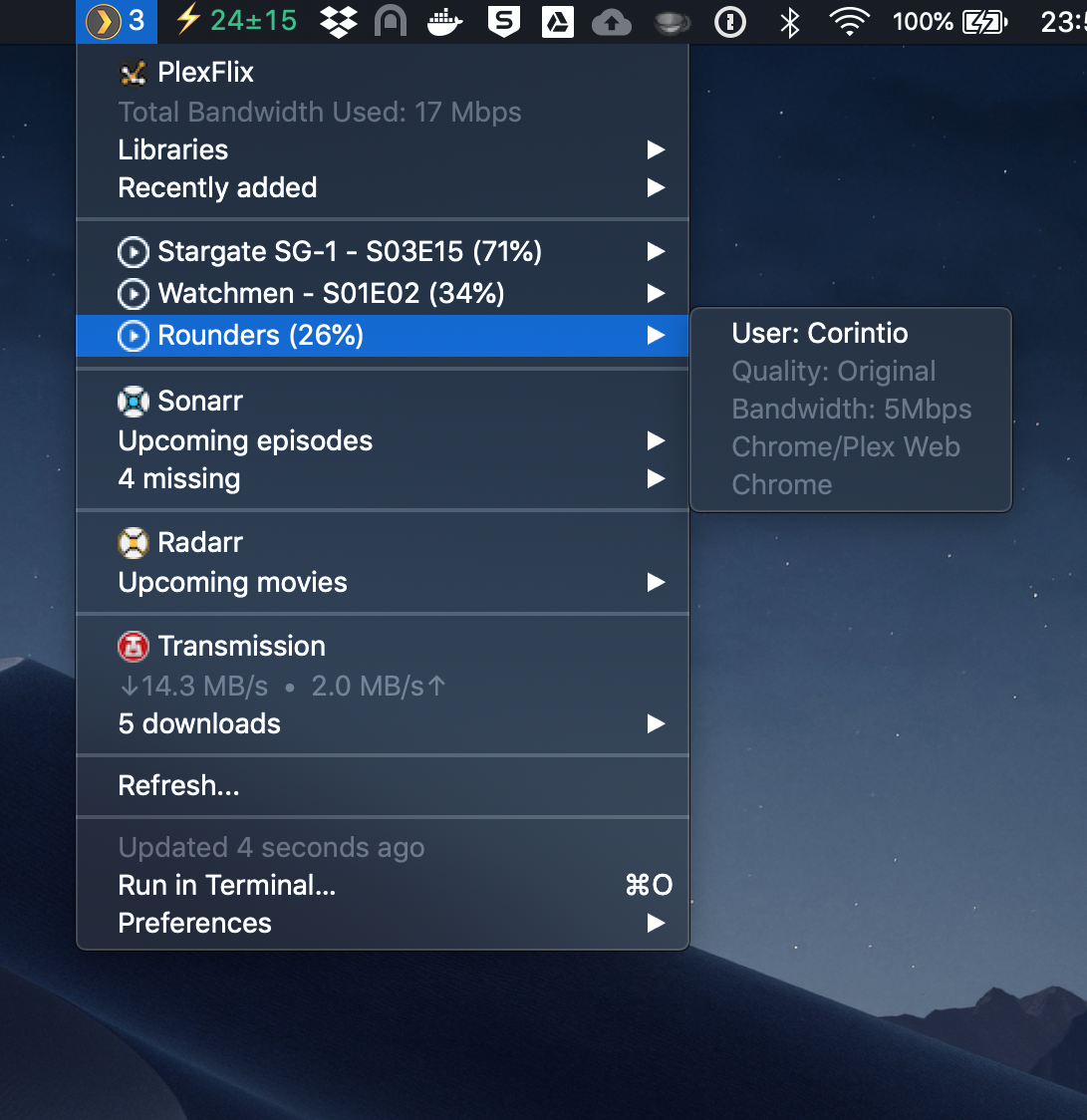Click the PlexFlix header label

(205, 72)
